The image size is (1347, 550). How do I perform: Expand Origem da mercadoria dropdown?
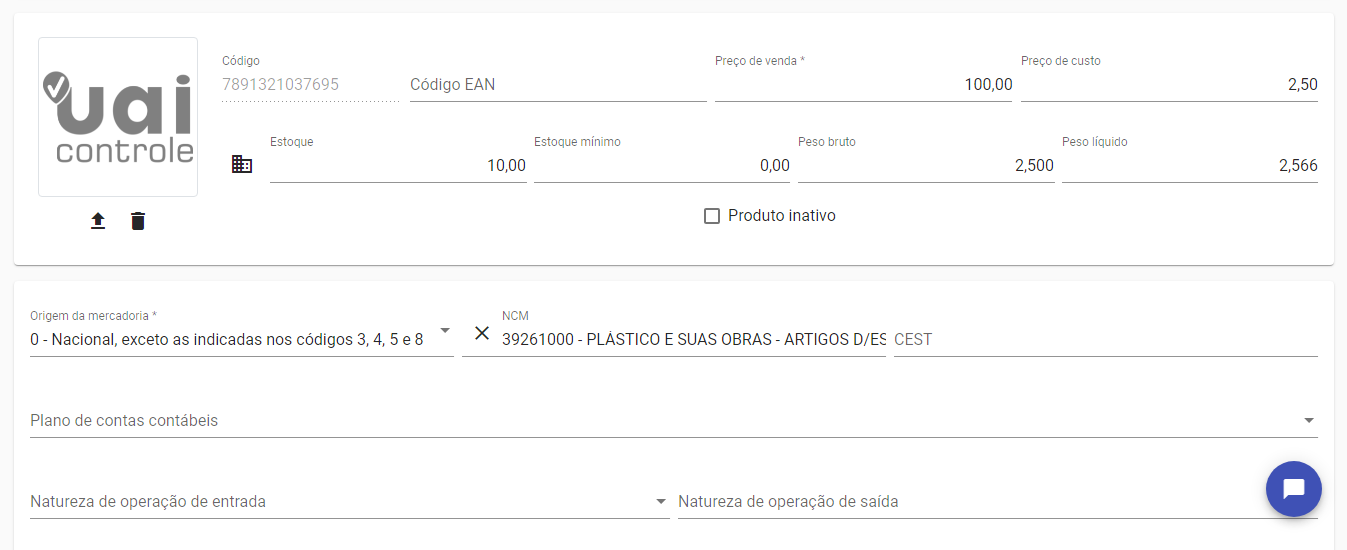click(445, 331)
